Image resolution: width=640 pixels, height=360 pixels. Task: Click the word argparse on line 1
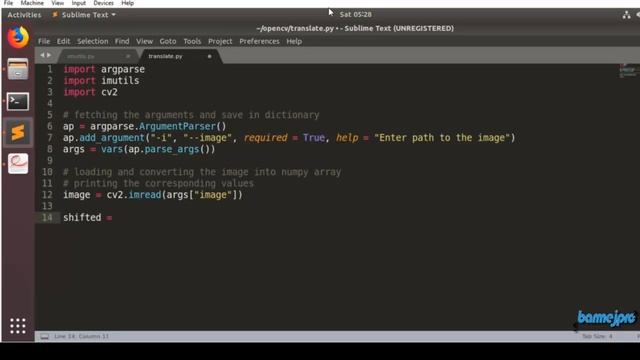[123, 69]
